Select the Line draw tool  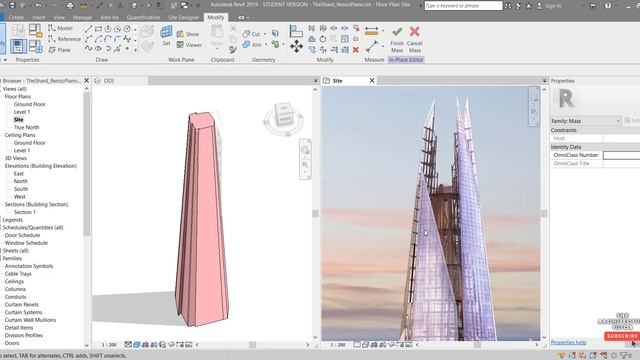89,29
